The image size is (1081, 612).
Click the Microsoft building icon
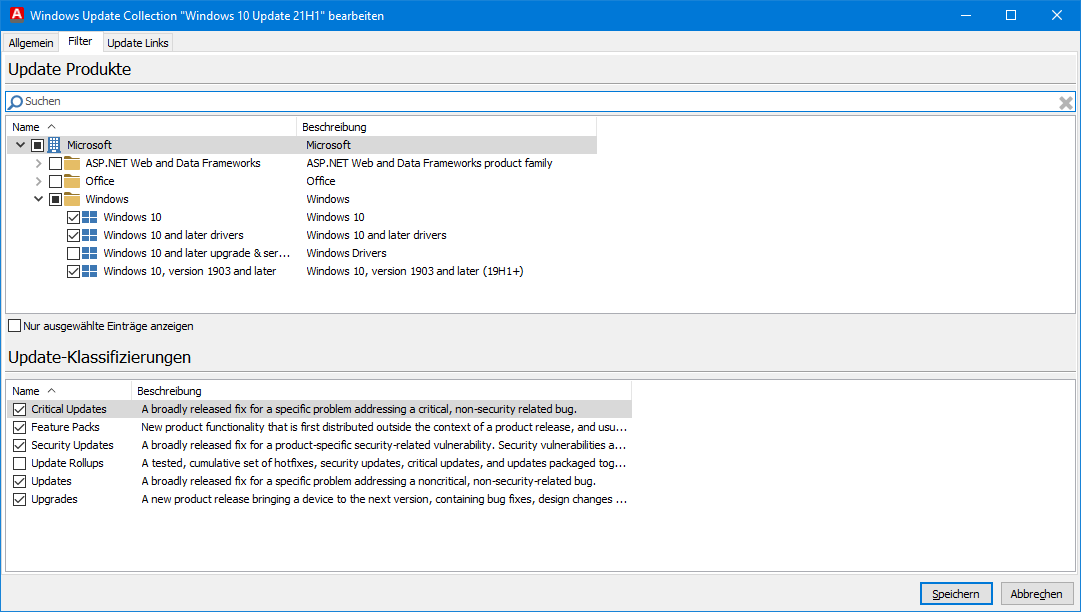click(x=54, y=145)
